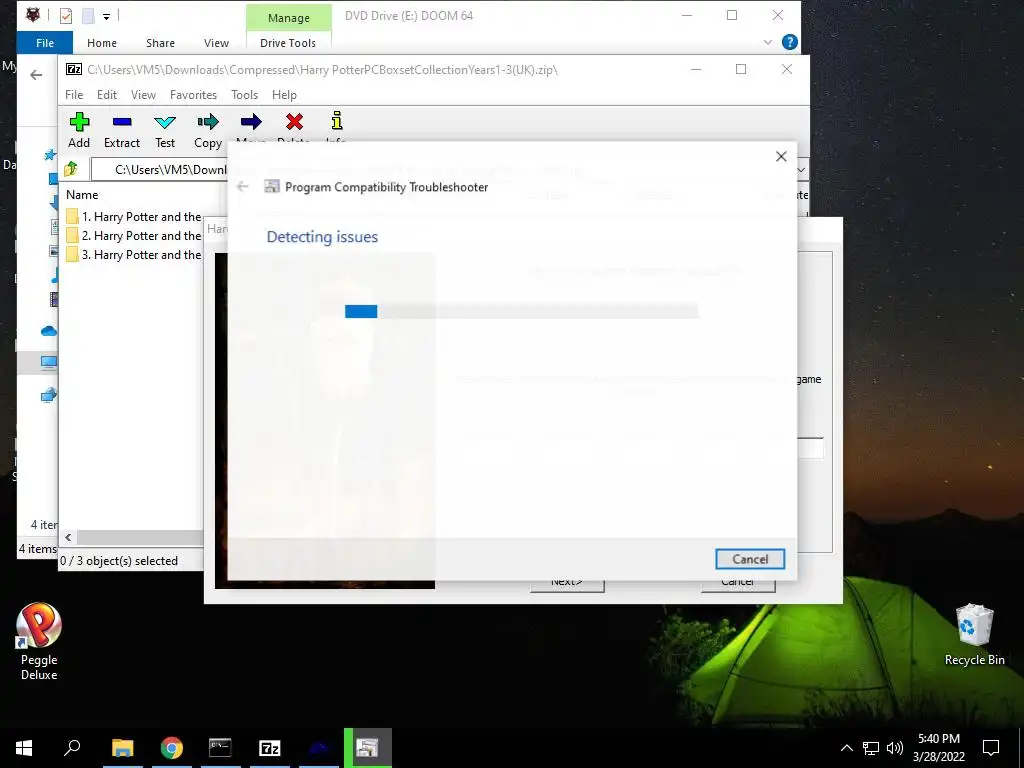The width and height of the screenshot is (1024, 768).
Task: Run the Test tool in 7-Zip
Action: click(x=165, y=130)
